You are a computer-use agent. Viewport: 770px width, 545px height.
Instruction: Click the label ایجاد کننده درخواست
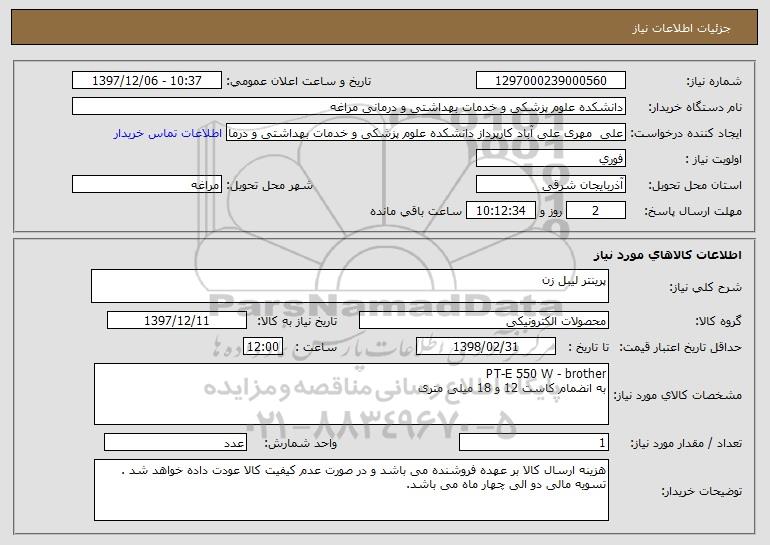coord(686,134)
